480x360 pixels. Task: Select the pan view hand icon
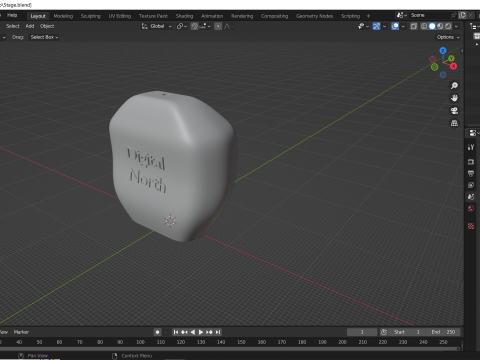coord(454,98)
